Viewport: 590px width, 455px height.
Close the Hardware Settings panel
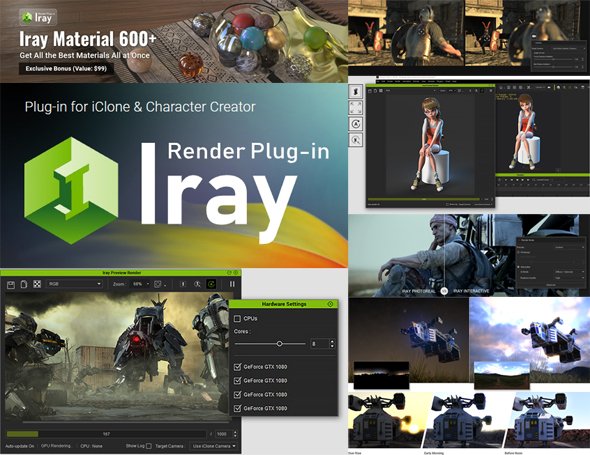click(x=330, y=304)
